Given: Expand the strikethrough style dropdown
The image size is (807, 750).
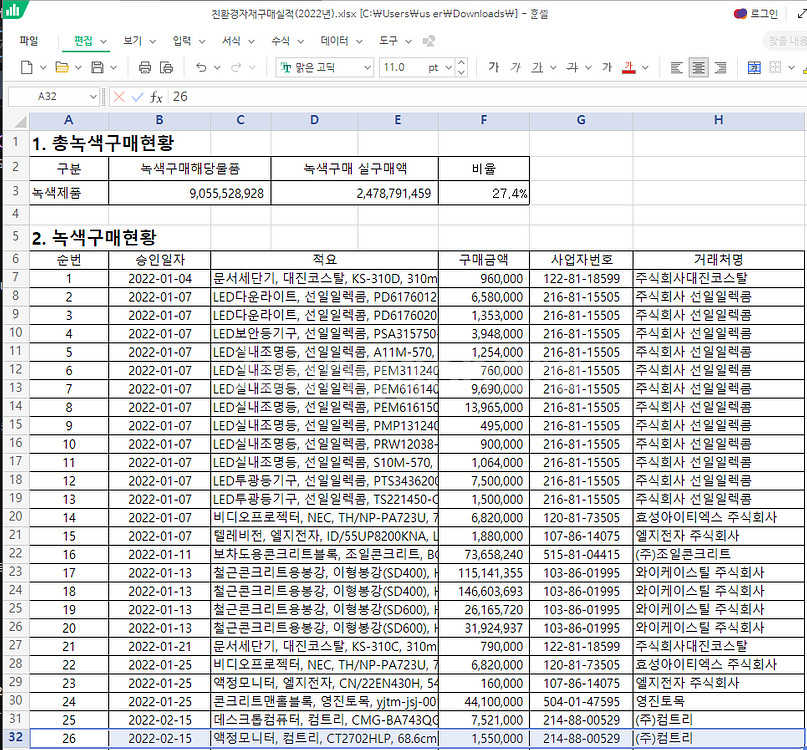Looking at the screenshot, I should click(x=588, y=67).
